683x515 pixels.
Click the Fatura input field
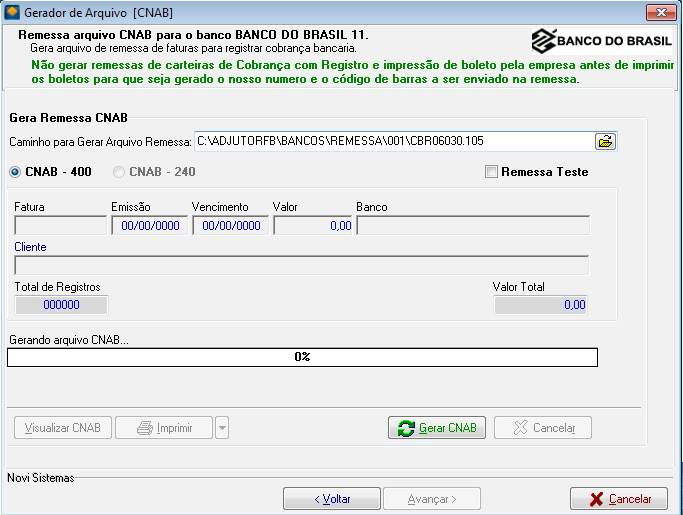[61, 226]
